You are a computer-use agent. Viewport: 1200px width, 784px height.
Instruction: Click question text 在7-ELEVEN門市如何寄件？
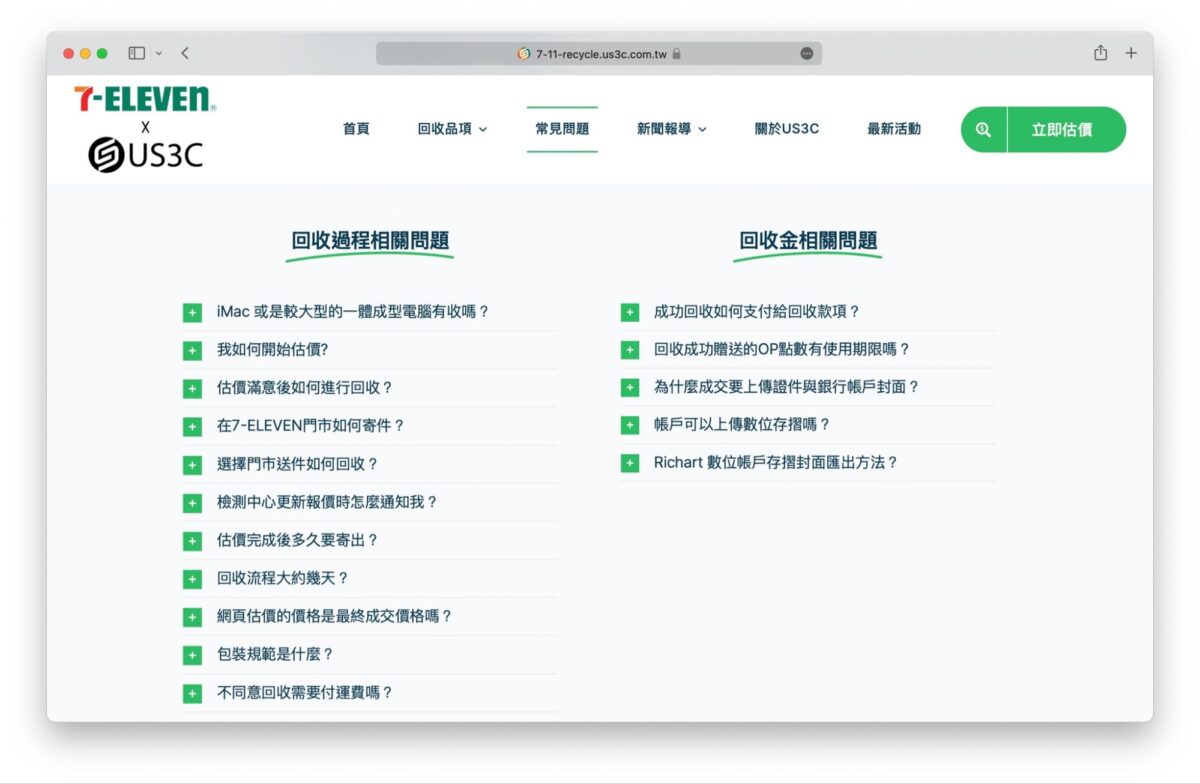coord(310,425)
